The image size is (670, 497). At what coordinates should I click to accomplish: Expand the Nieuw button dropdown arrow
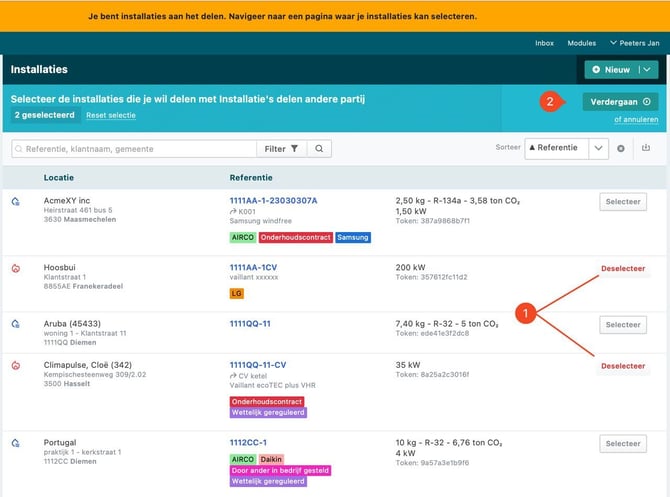point(647,69)
